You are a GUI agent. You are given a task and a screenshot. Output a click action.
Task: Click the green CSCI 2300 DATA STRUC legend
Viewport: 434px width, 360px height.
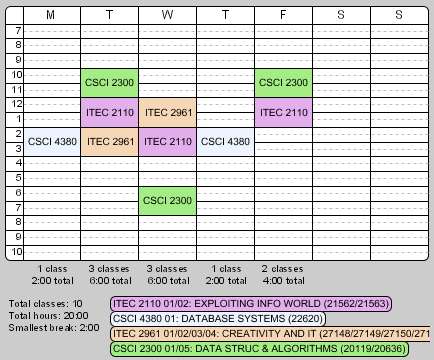point(259,349)
